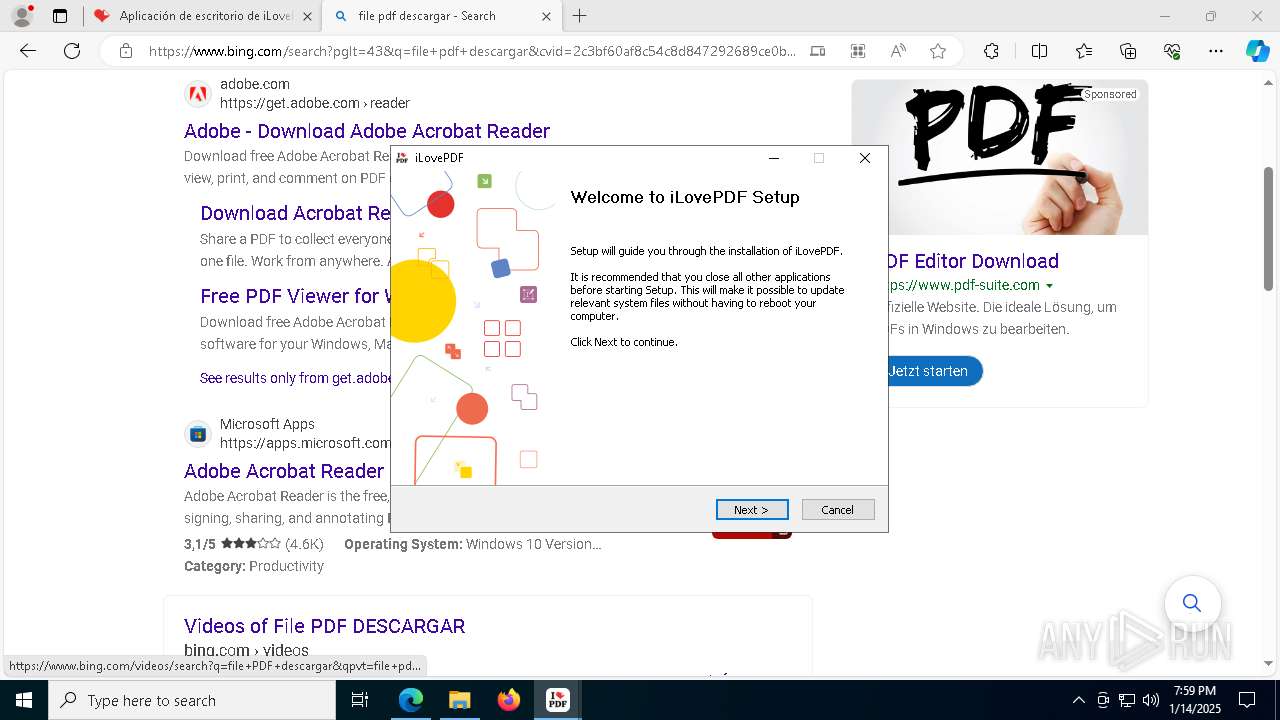Click floating Bing search magnifier button

point(1192,603)
